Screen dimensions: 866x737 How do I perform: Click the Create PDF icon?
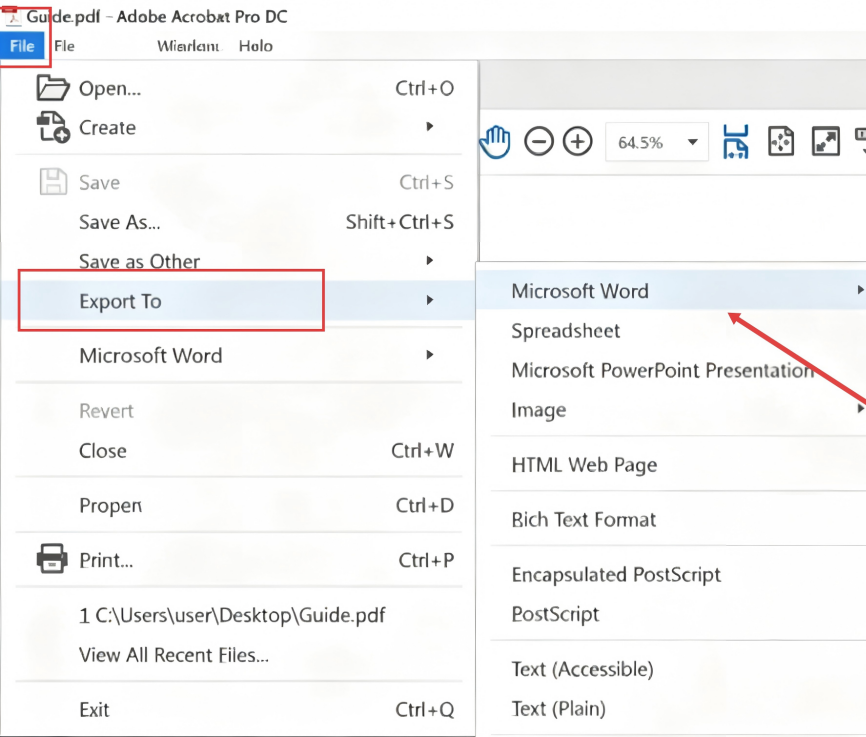(53, 127)
